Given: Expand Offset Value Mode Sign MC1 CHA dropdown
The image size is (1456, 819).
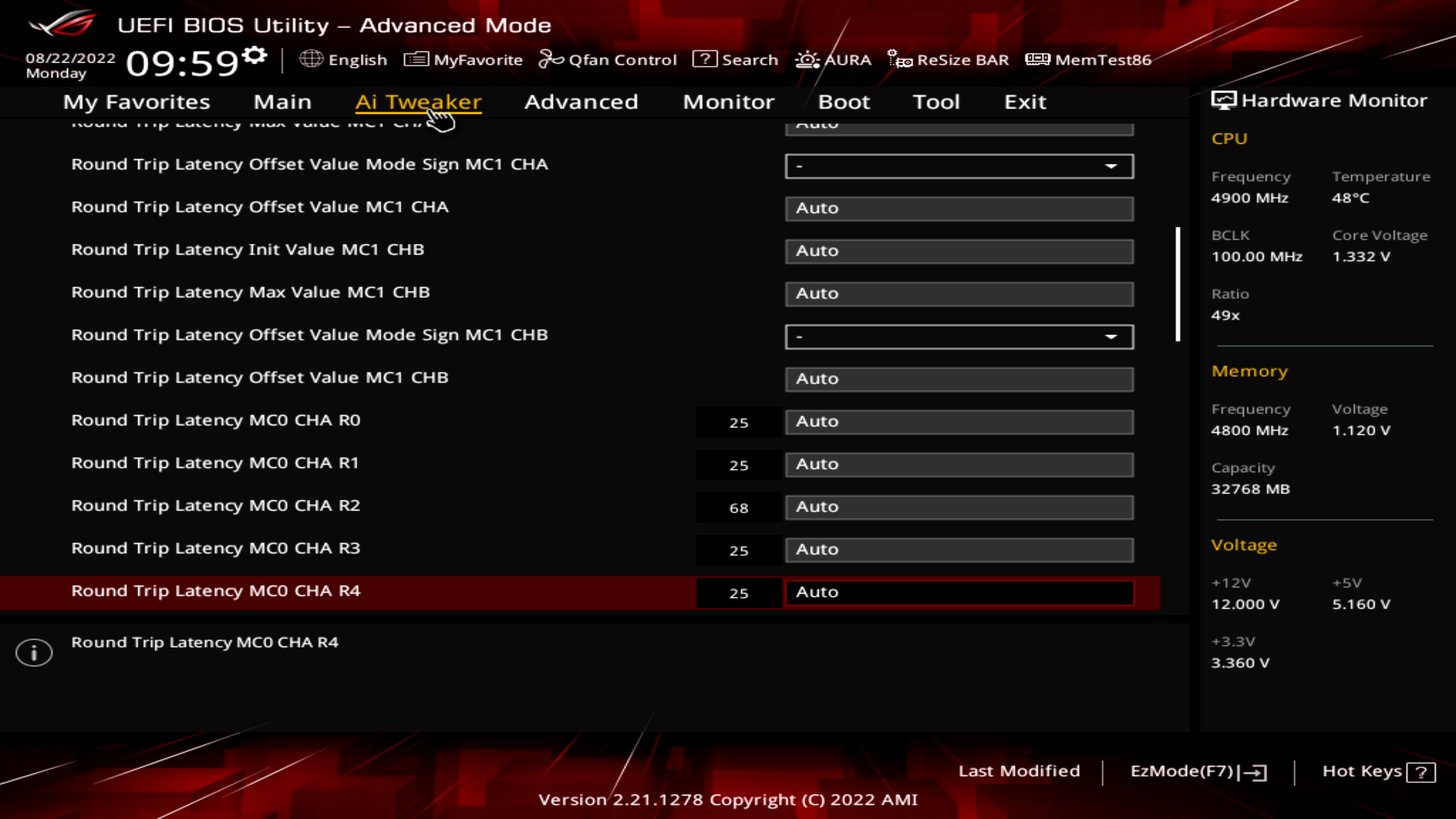Looking at the screenshot, I should [x=959, y=166].
